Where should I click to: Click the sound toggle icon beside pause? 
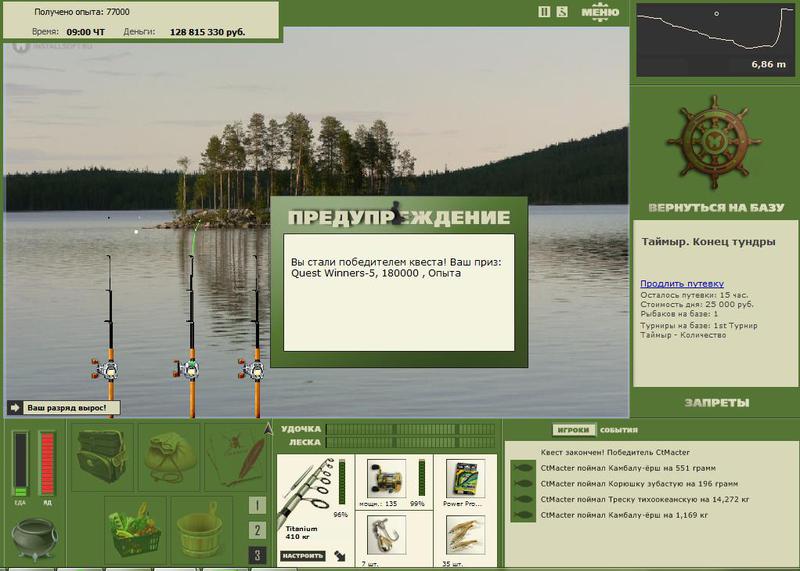562,12
